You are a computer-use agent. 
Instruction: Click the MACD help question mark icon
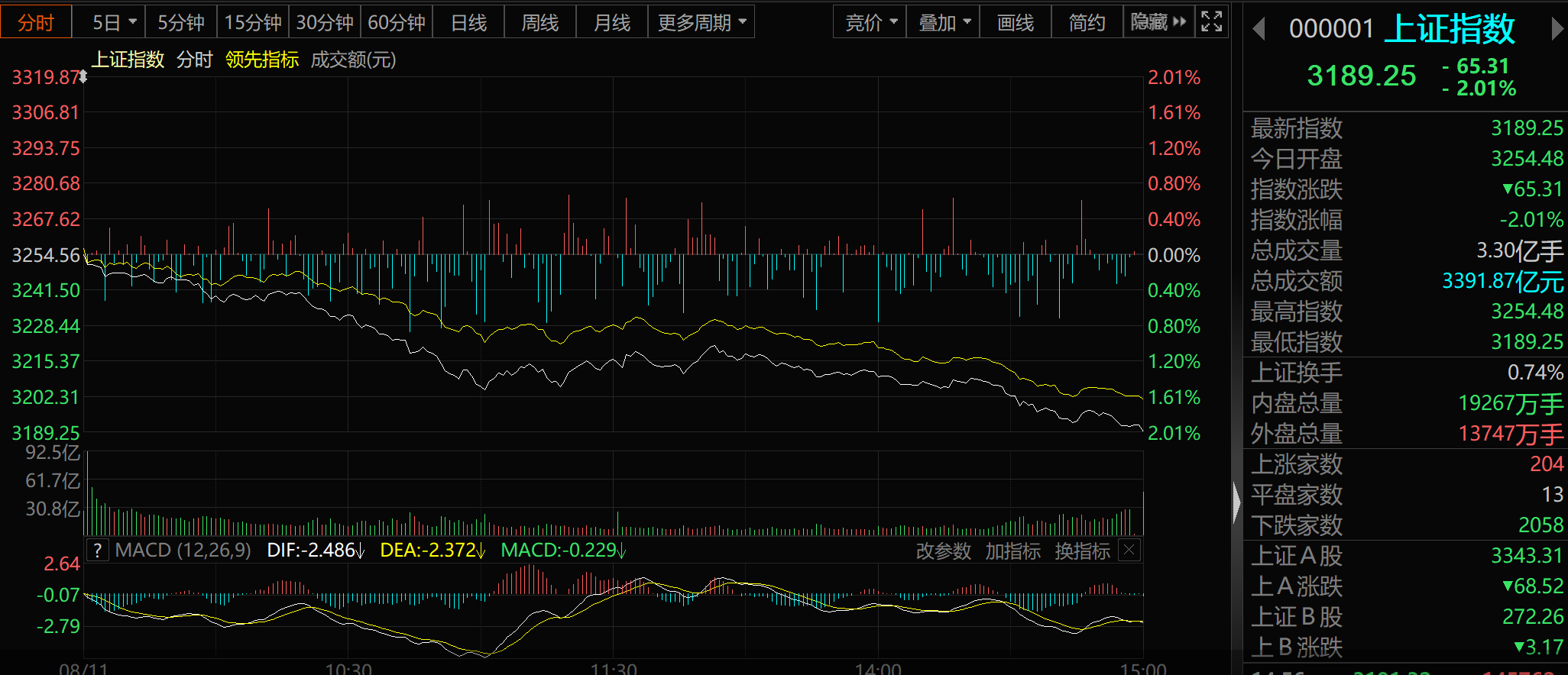(x=97, y=551)
